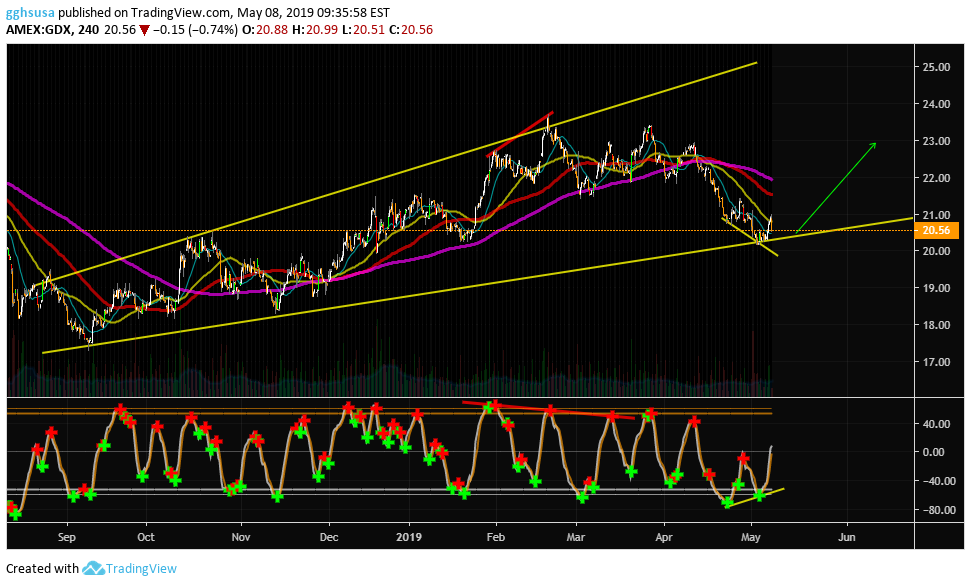This screenshot has height=586, width=971.
Task: Click the gghsusa author name
Action: (x=30, y=12)
